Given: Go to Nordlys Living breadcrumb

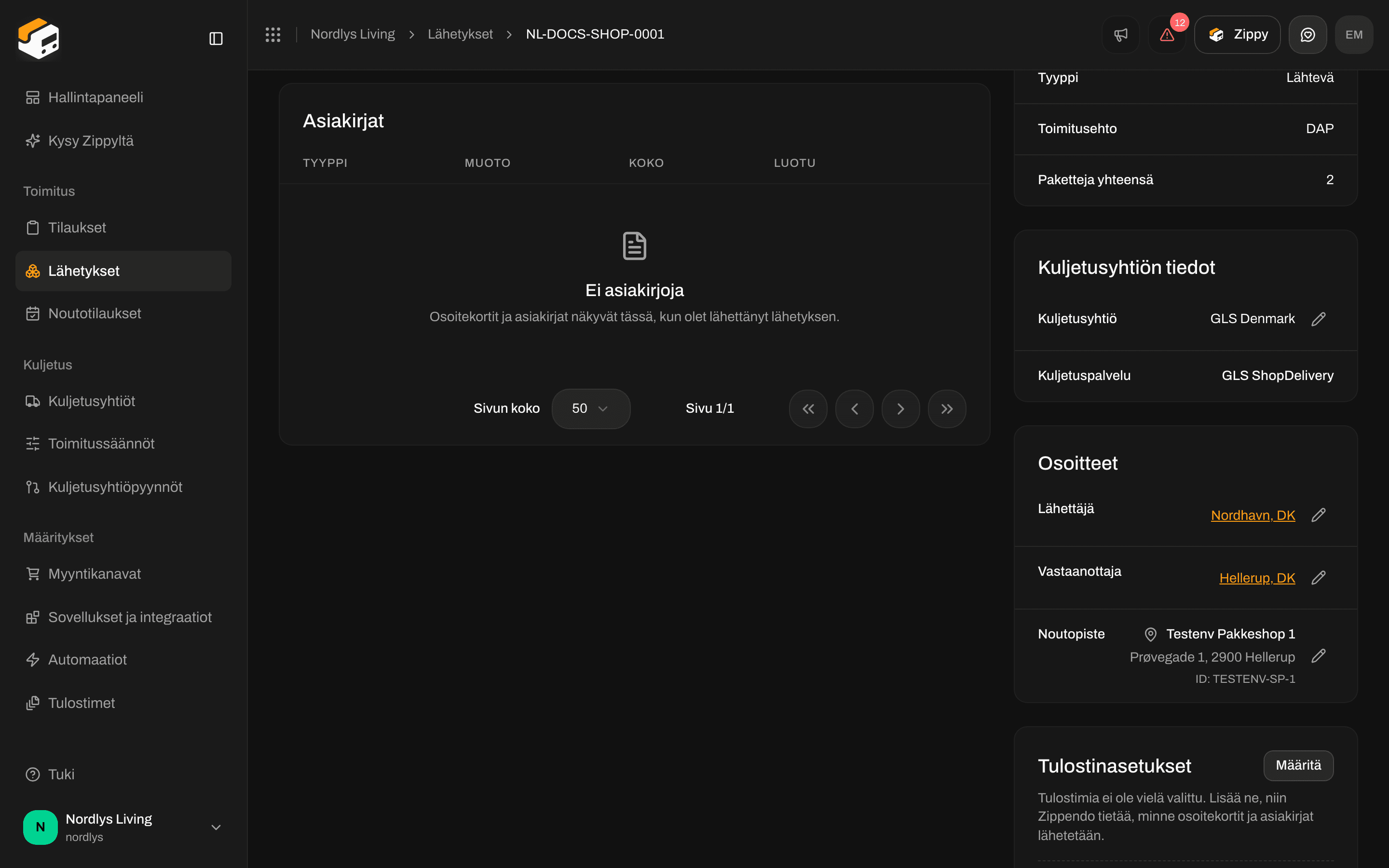Looking at the screenshot, I should click(353, 34).
